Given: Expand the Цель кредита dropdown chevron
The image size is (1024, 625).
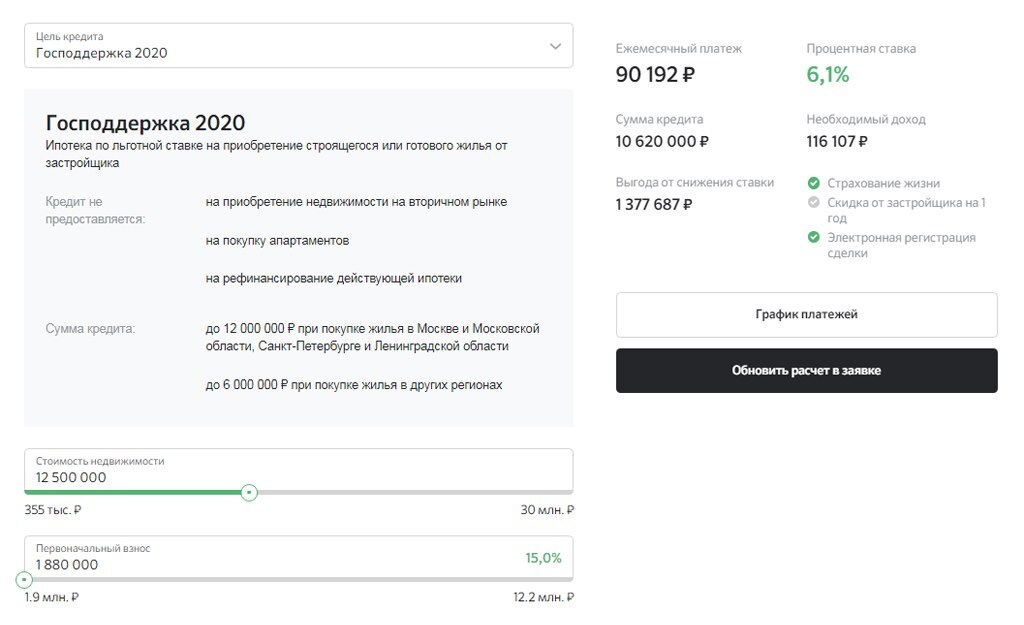Looking at the screenshot, I should [x=556, y=46].
